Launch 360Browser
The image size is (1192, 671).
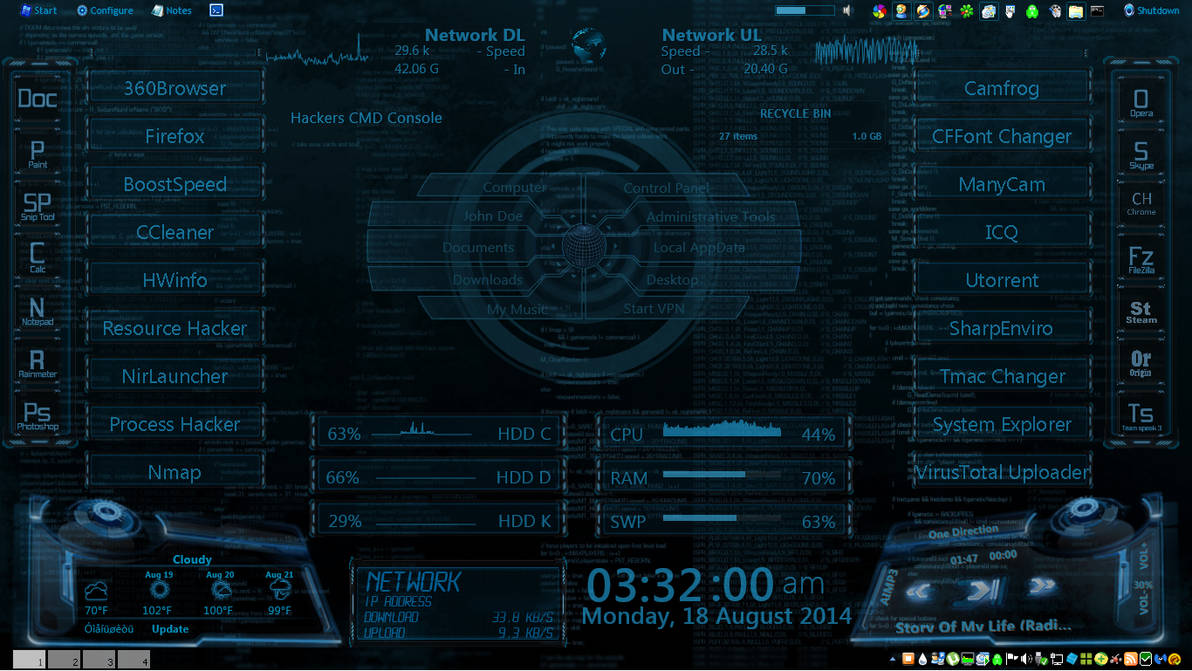tap(175, 88)
